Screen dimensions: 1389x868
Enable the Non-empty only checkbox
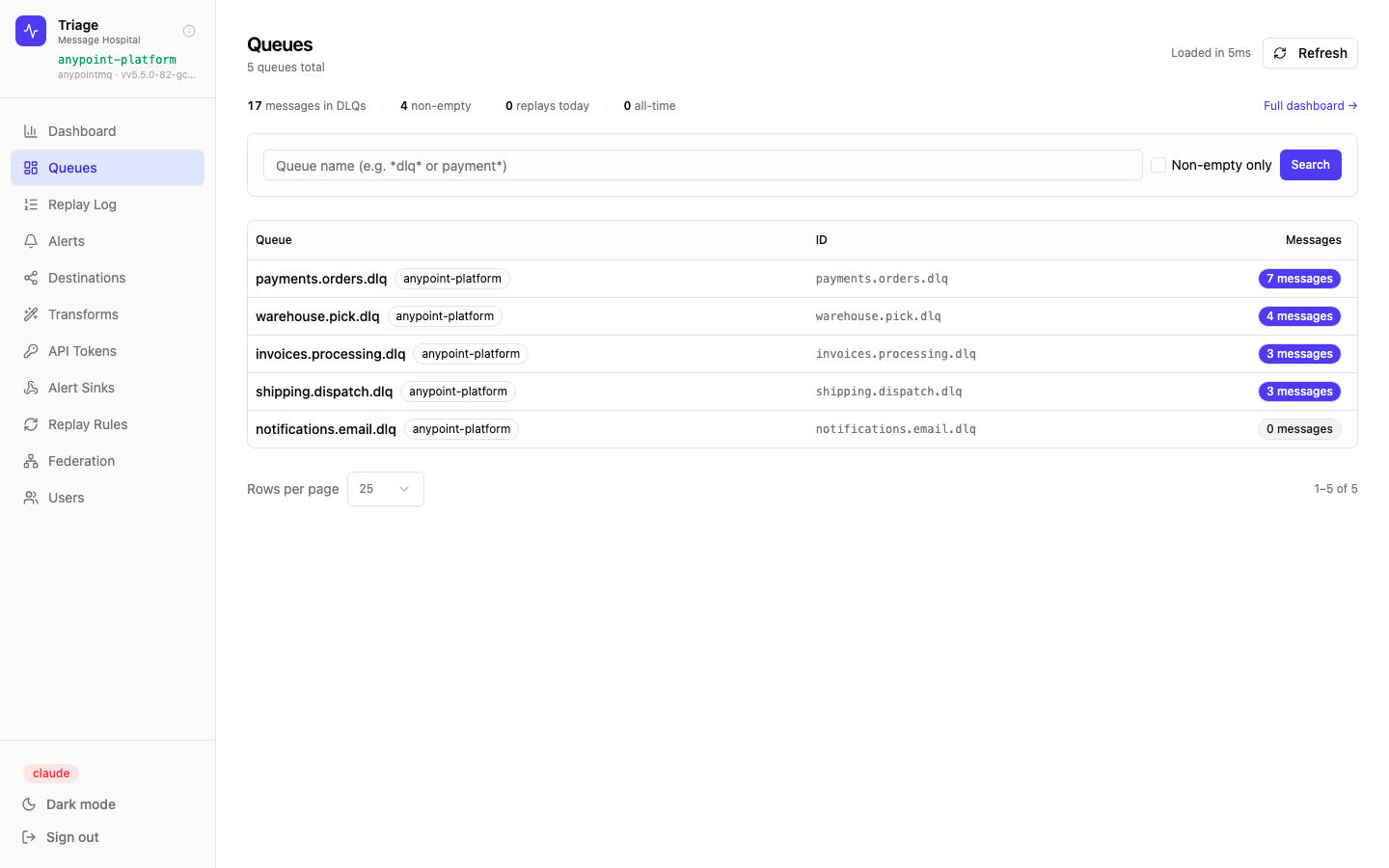pos(1158,165)
